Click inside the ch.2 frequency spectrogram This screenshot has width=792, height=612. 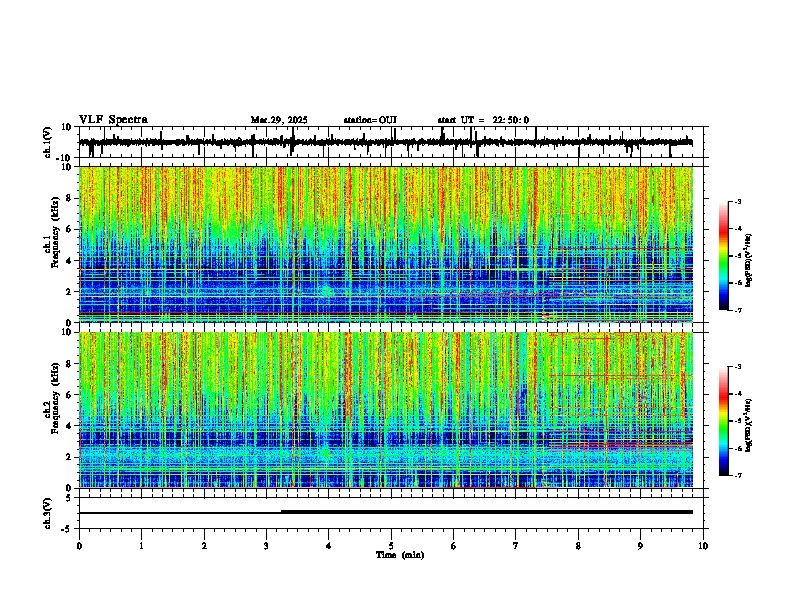pyautogui.click(x=386, y=410)
